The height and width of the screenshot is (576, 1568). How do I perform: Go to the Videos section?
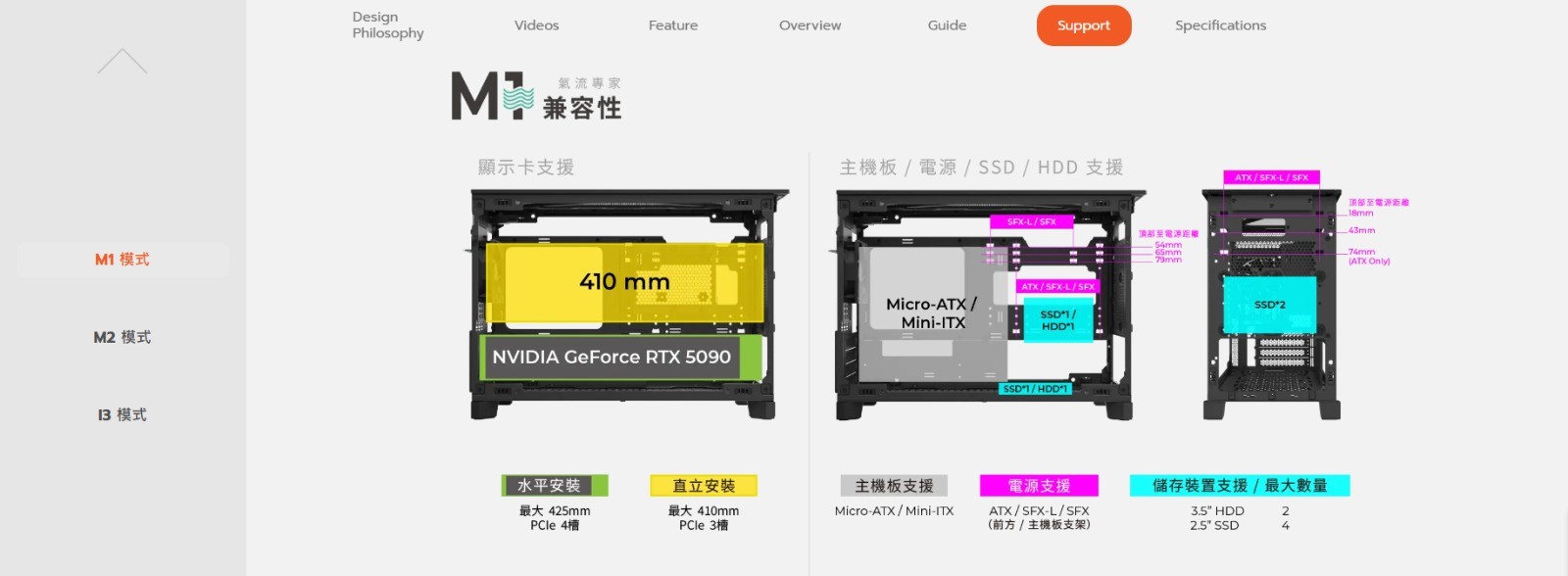click(537, 25)
